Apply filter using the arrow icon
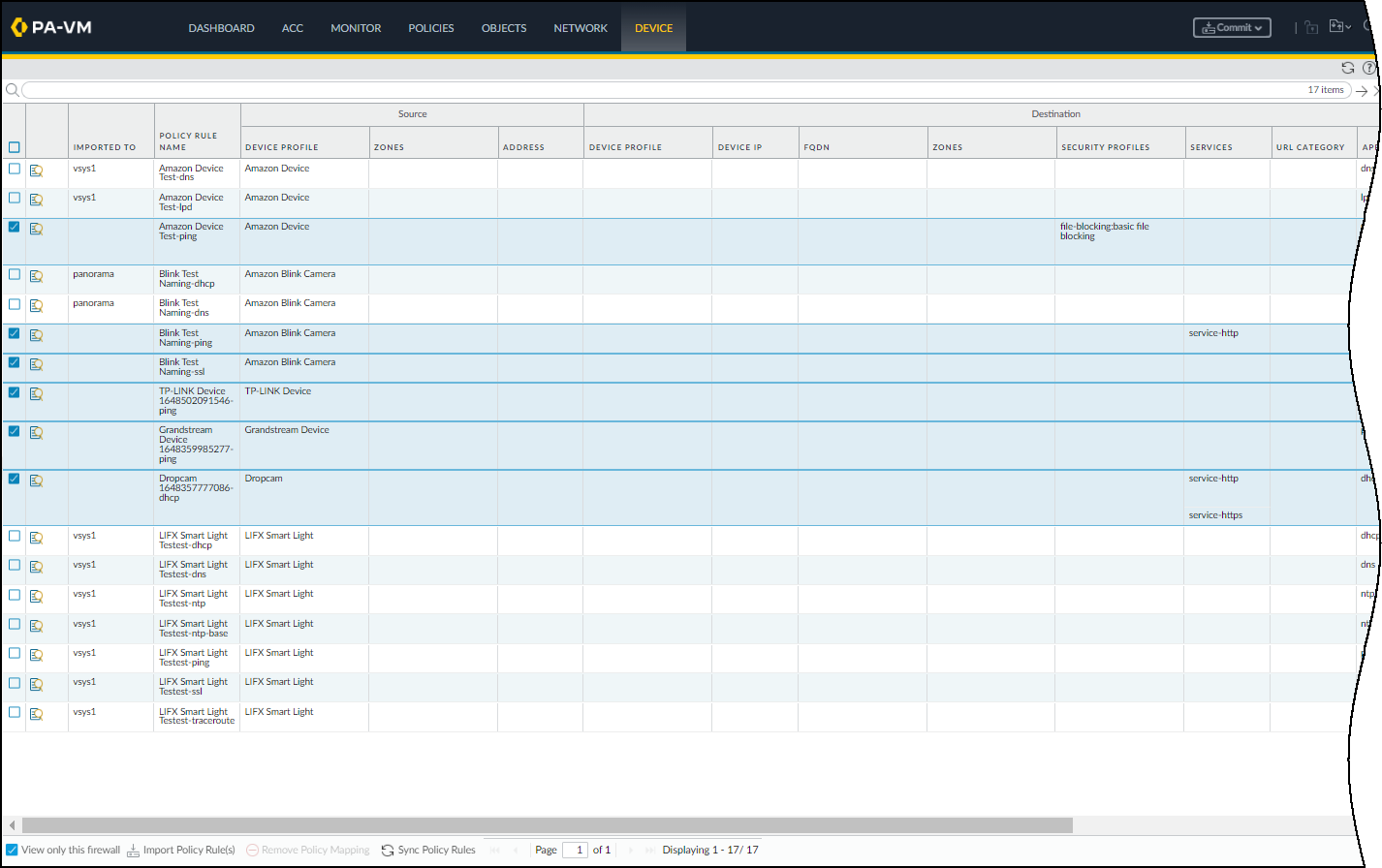 [1362, 91]
